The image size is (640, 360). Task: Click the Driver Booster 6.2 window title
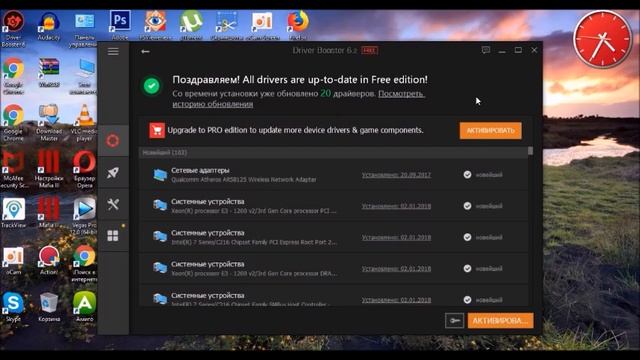tap(324, 51)
